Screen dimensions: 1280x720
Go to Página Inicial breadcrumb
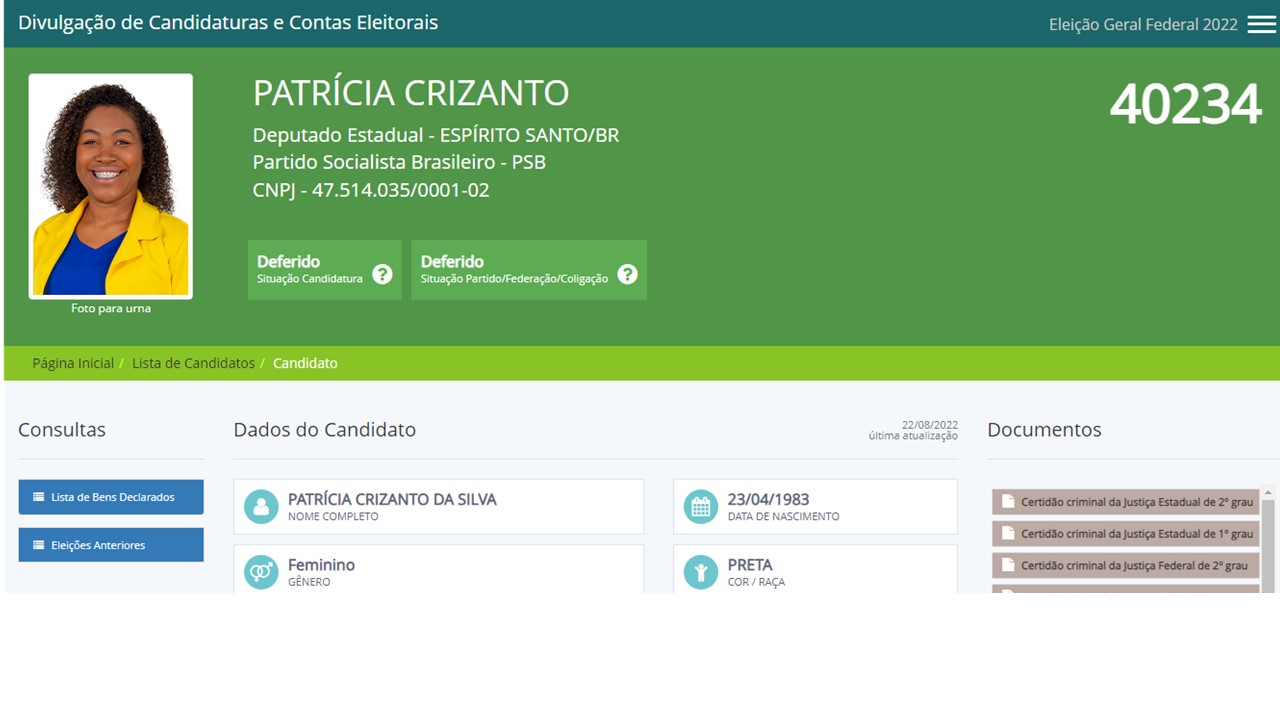(x=73, y=363)
